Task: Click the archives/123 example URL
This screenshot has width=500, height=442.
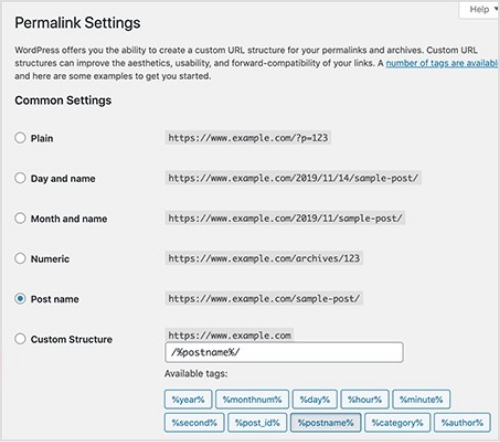Action: (x=264, y=258)
